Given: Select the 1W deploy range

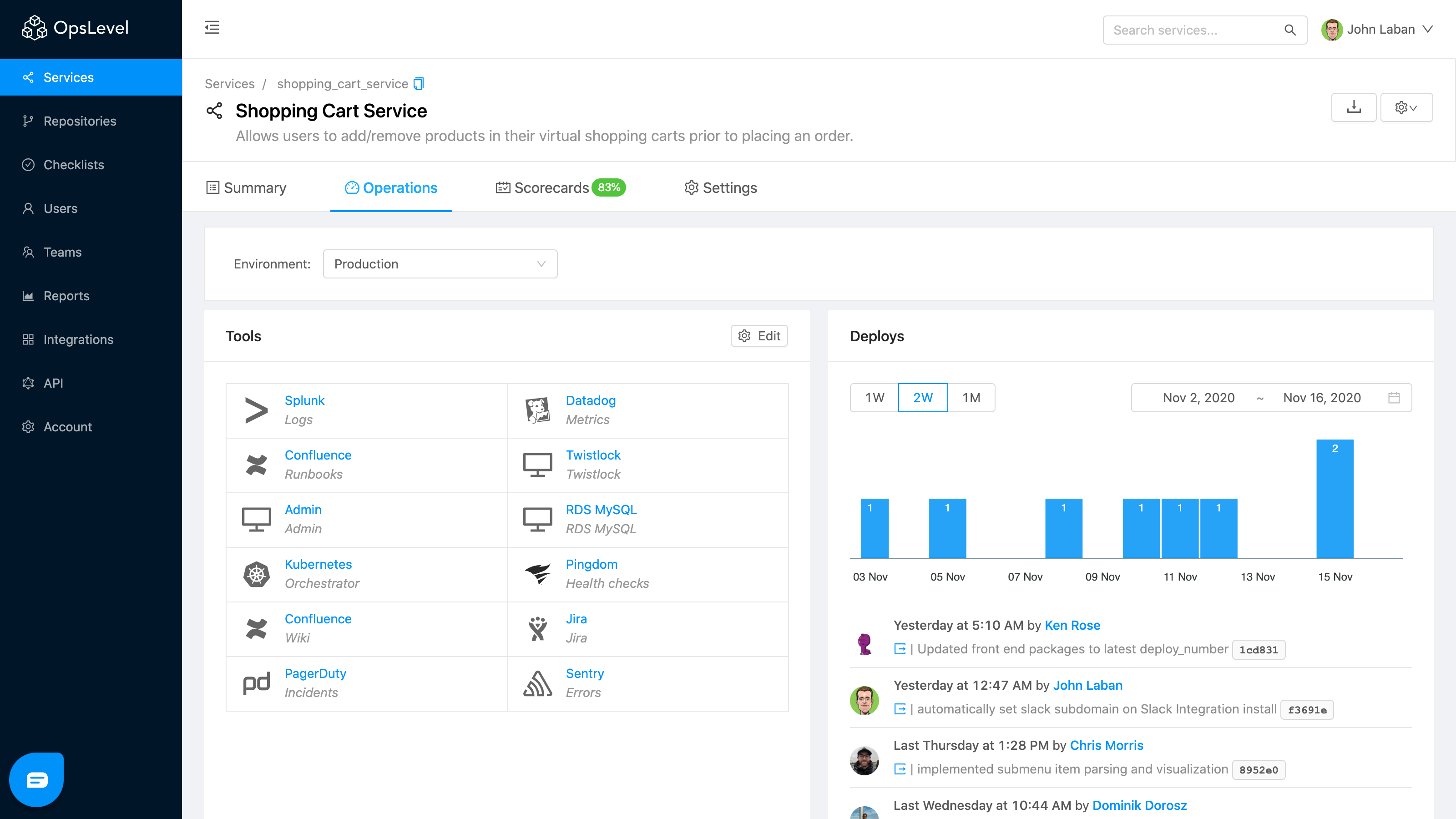Looking at the screenshot, I should pos(875,398).
